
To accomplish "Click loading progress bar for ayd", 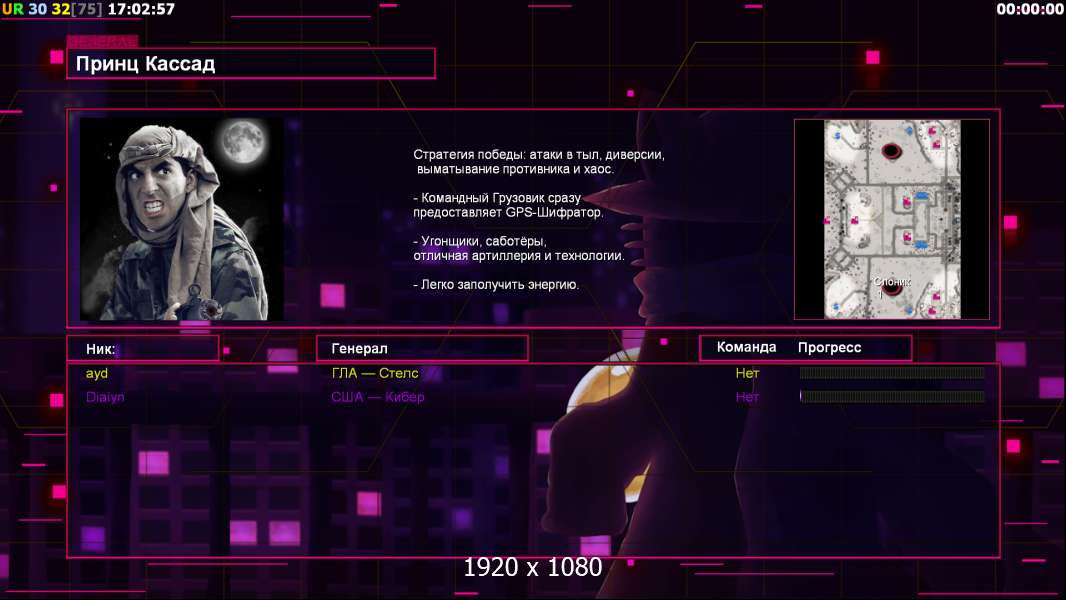I will point(892,372).
